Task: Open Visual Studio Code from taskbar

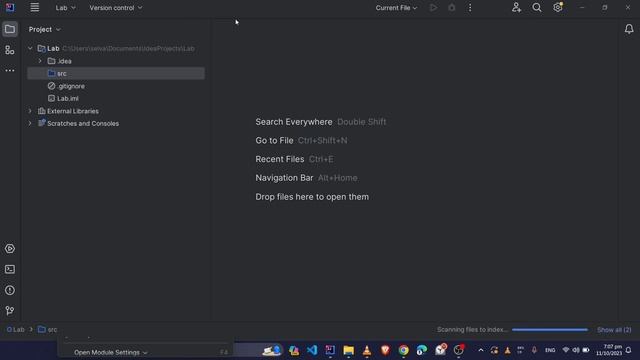Action: pyautogui.click(x=312, y=350)
